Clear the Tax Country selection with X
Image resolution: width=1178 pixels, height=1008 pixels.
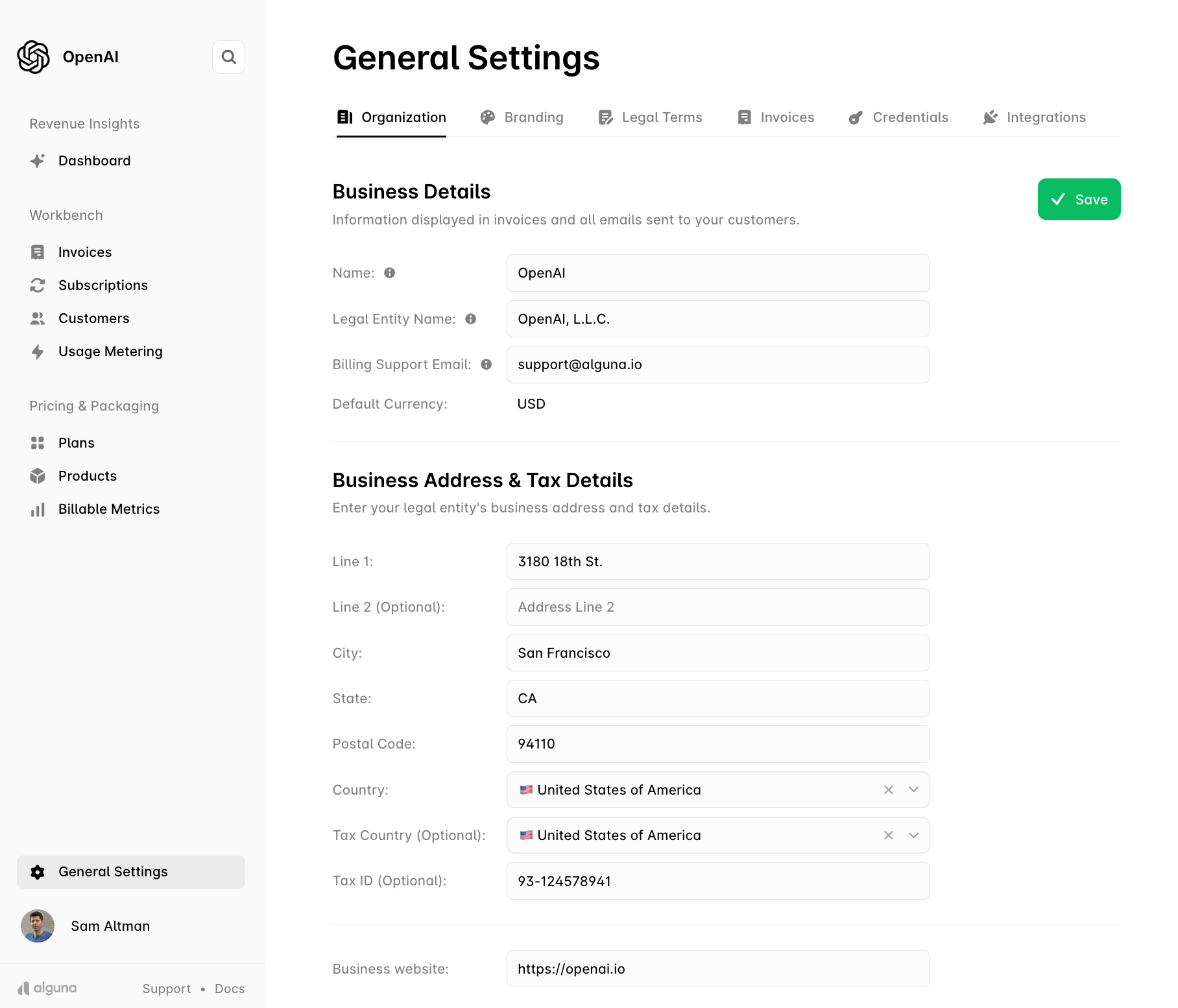coord(889,835)
